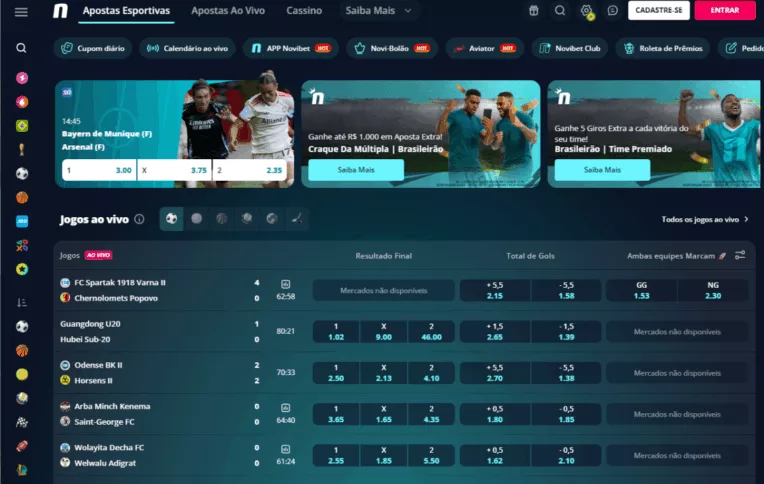Open the Cassino tab

304,11
